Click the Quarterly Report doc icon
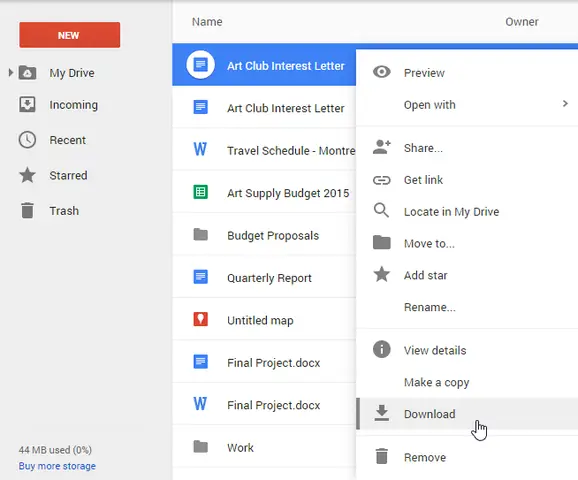The width and height of the screenshot is (578, 480). coord(201,277)
